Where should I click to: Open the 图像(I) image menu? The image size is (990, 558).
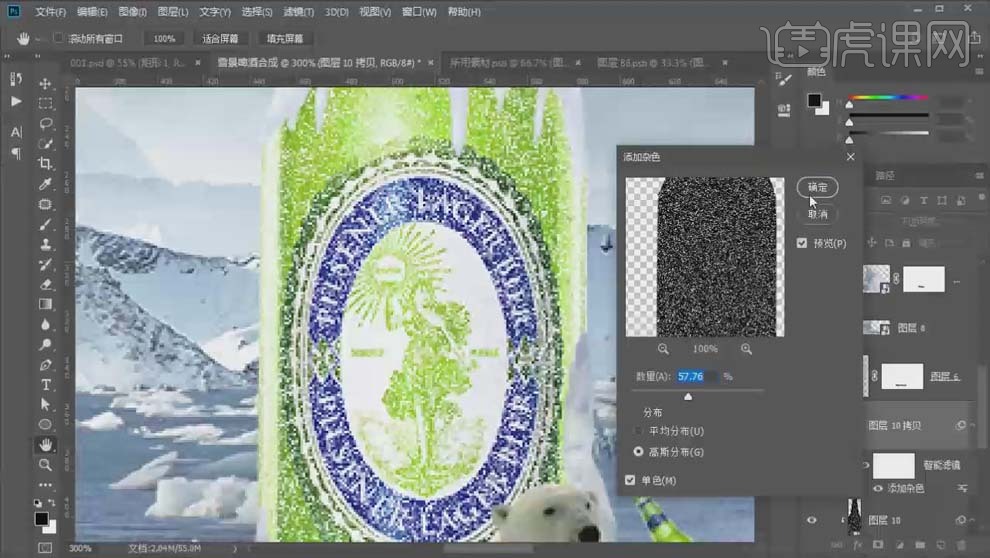pos(132,12)
